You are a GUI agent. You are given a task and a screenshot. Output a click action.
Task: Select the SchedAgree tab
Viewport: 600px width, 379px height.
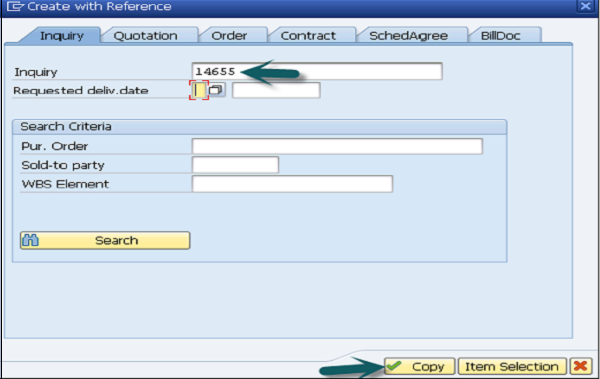pyautogui.click(x=408, y=36)
